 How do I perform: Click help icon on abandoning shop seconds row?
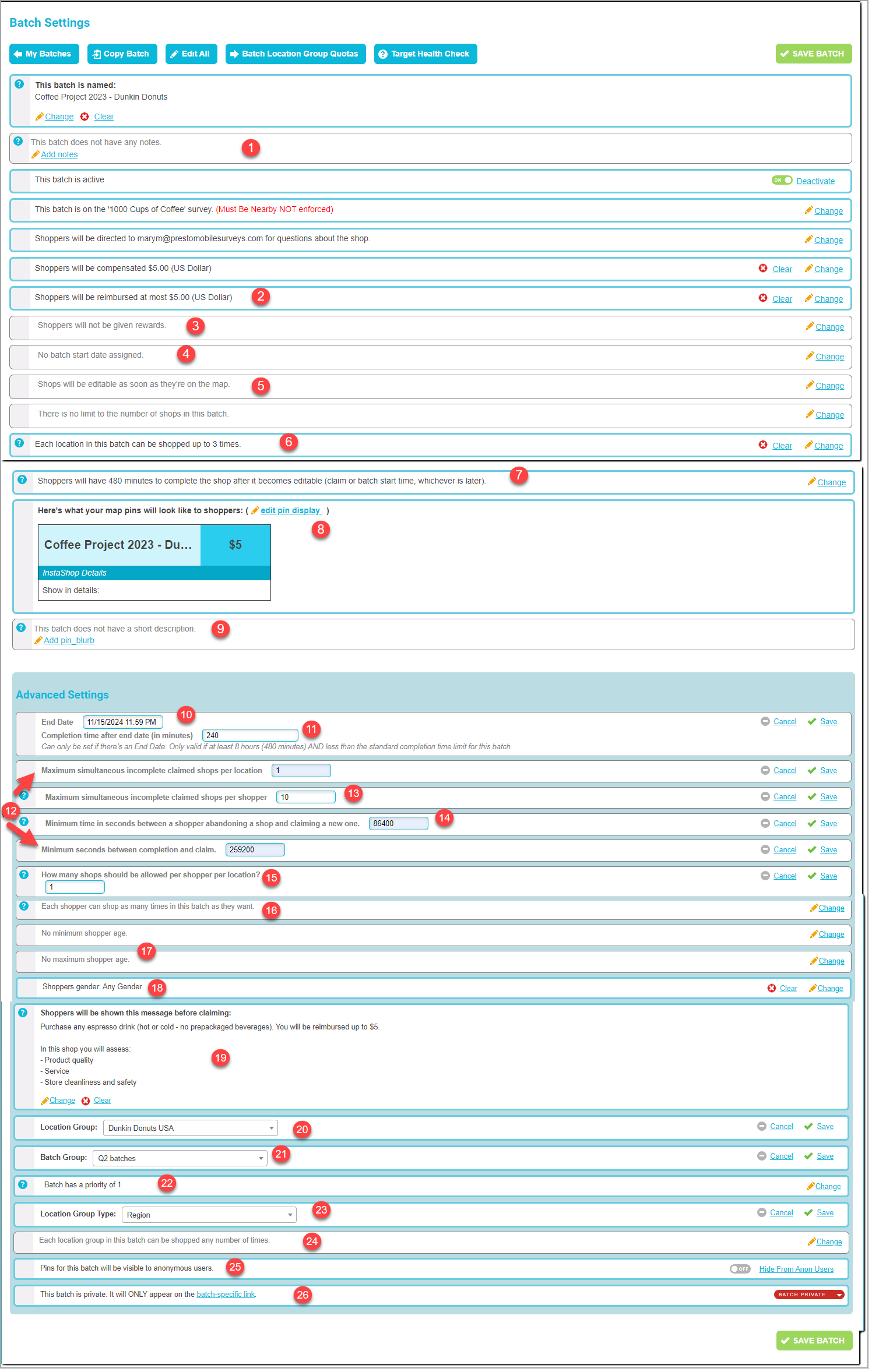(x=24, y=821)
